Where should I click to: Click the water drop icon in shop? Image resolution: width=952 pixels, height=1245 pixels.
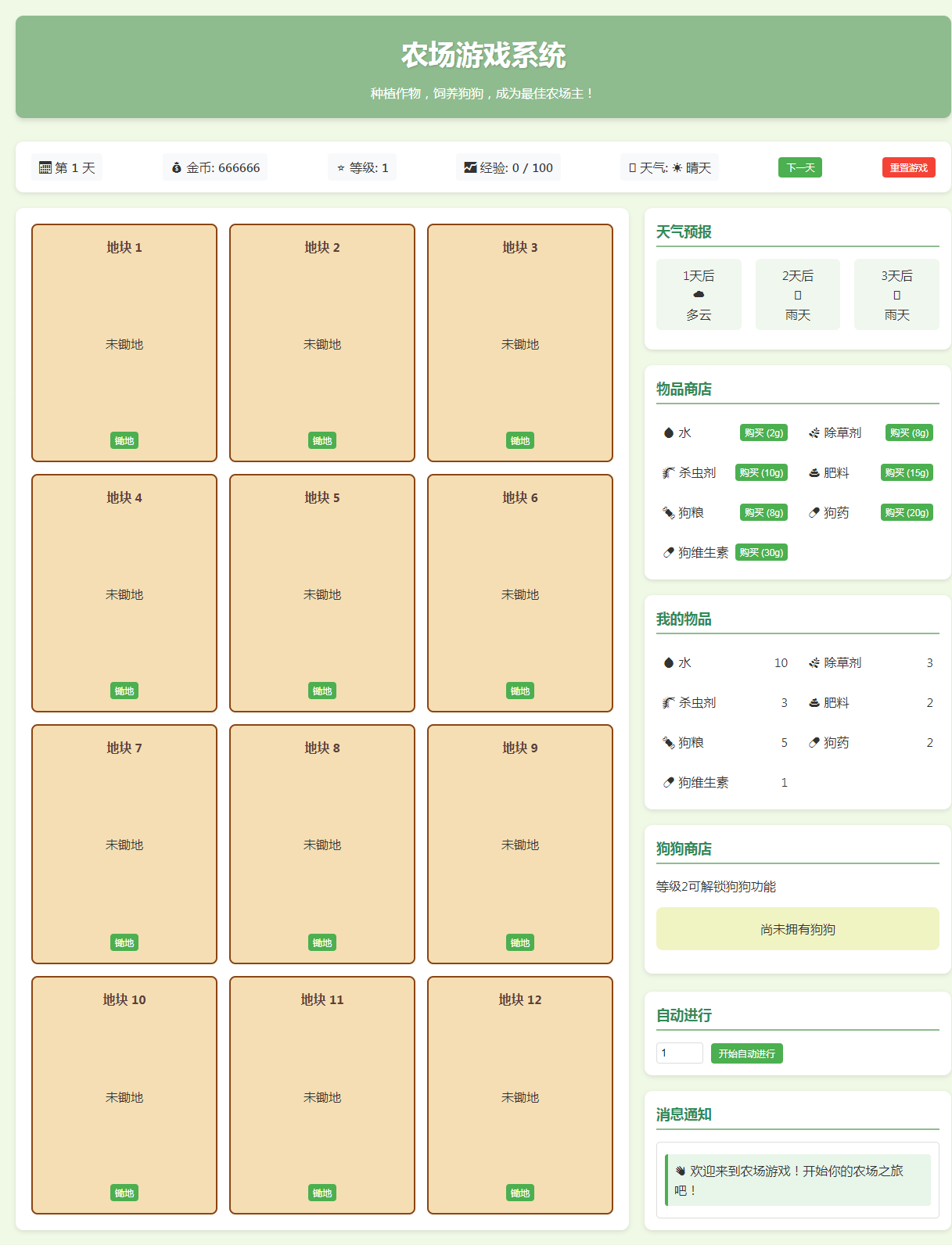click(x=668, y=433)
